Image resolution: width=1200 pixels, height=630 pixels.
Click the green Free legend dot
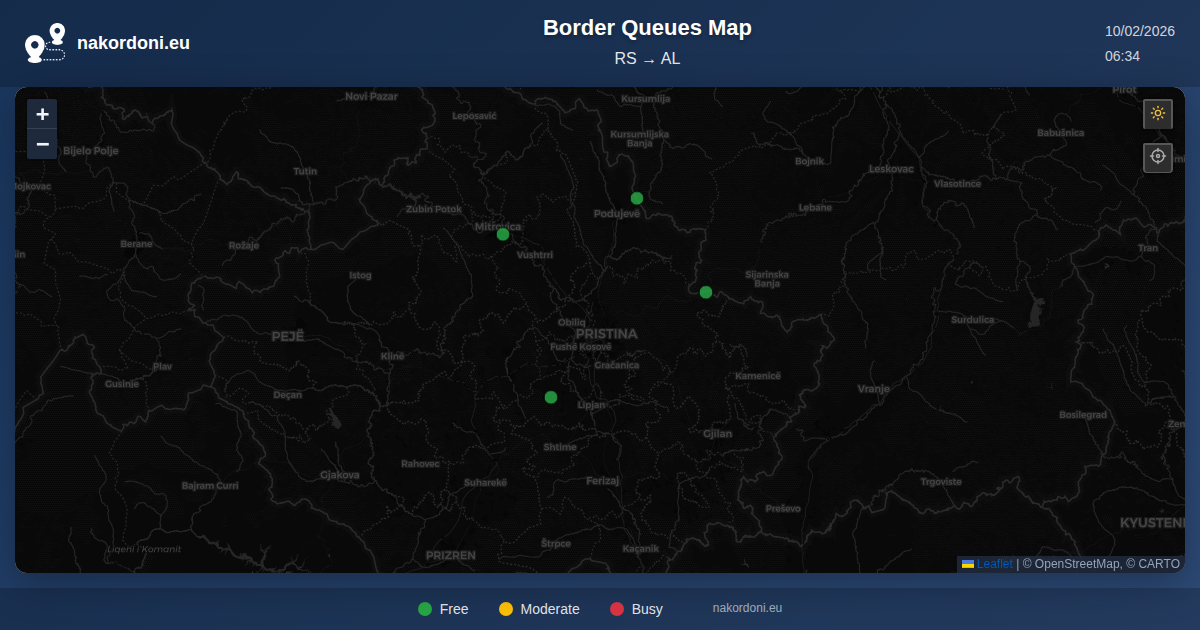(x=425, y=609)
